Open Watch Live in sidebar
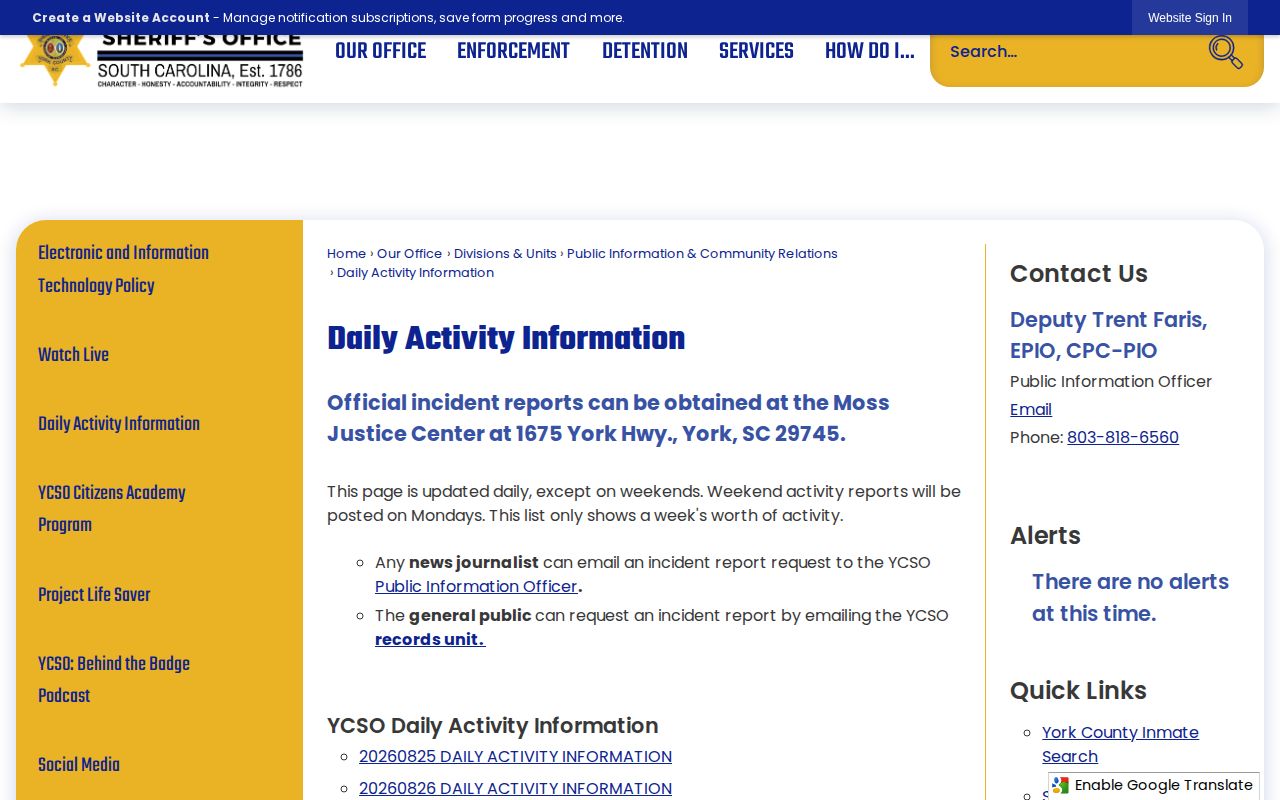 [x=73, y=356]
